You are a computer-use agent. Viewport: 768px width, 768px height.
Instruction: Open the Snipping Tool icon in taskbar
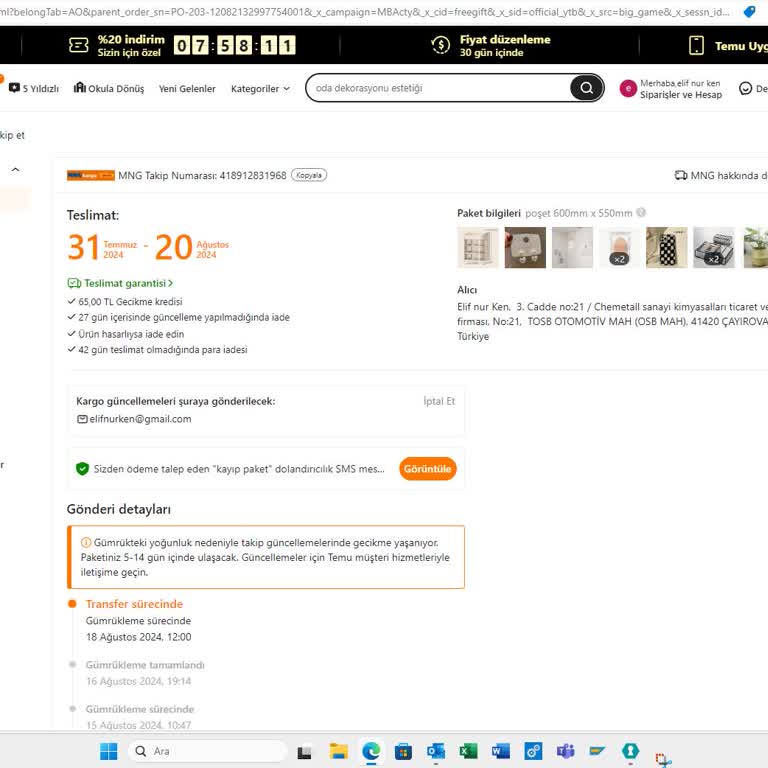click(x=662, y=759)
